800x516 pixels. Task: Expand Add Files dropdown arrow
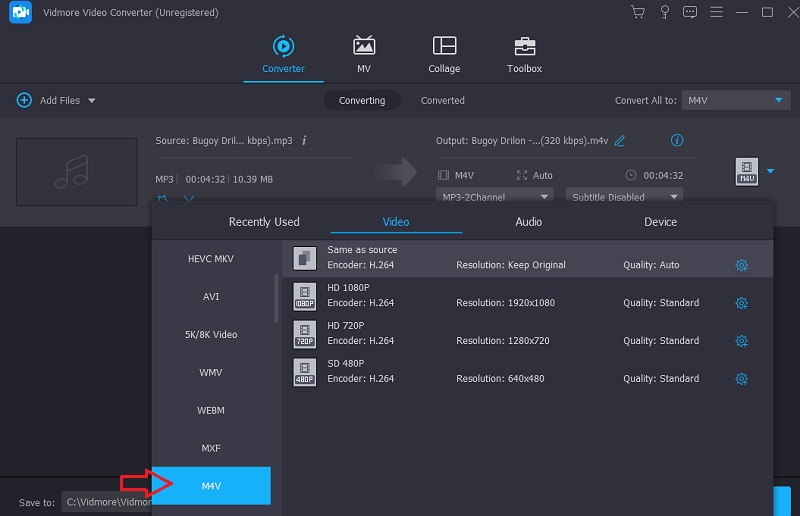(x=92, y=101)
